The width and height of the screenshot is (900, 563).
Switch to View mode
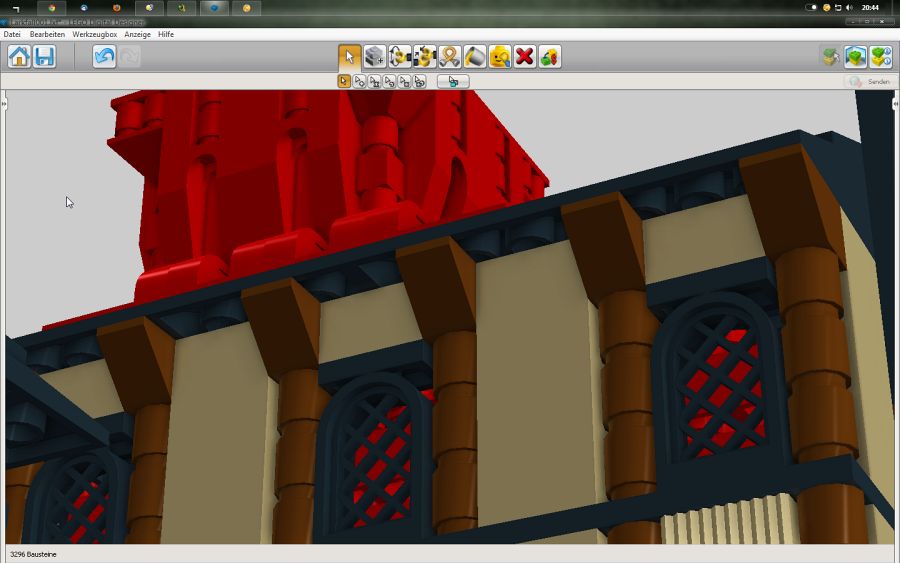(x=855, y=57)
